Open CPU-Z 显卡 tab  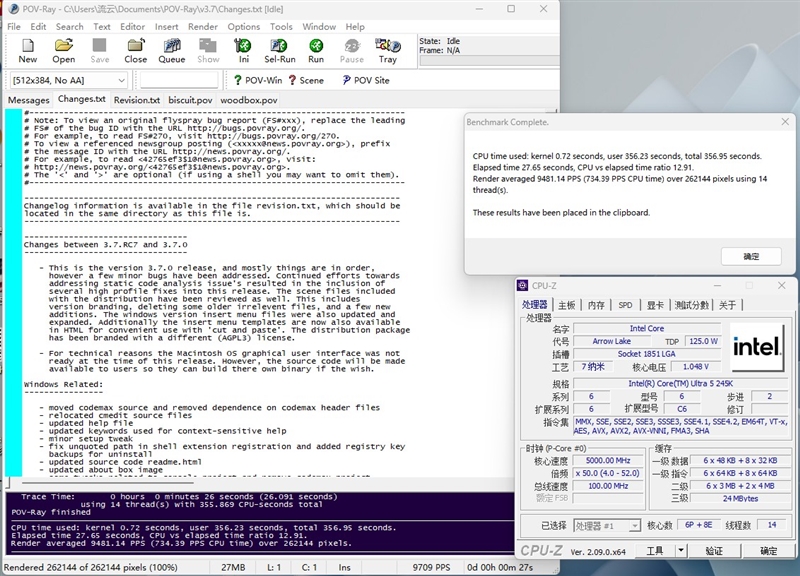click(x=655, y=305)
